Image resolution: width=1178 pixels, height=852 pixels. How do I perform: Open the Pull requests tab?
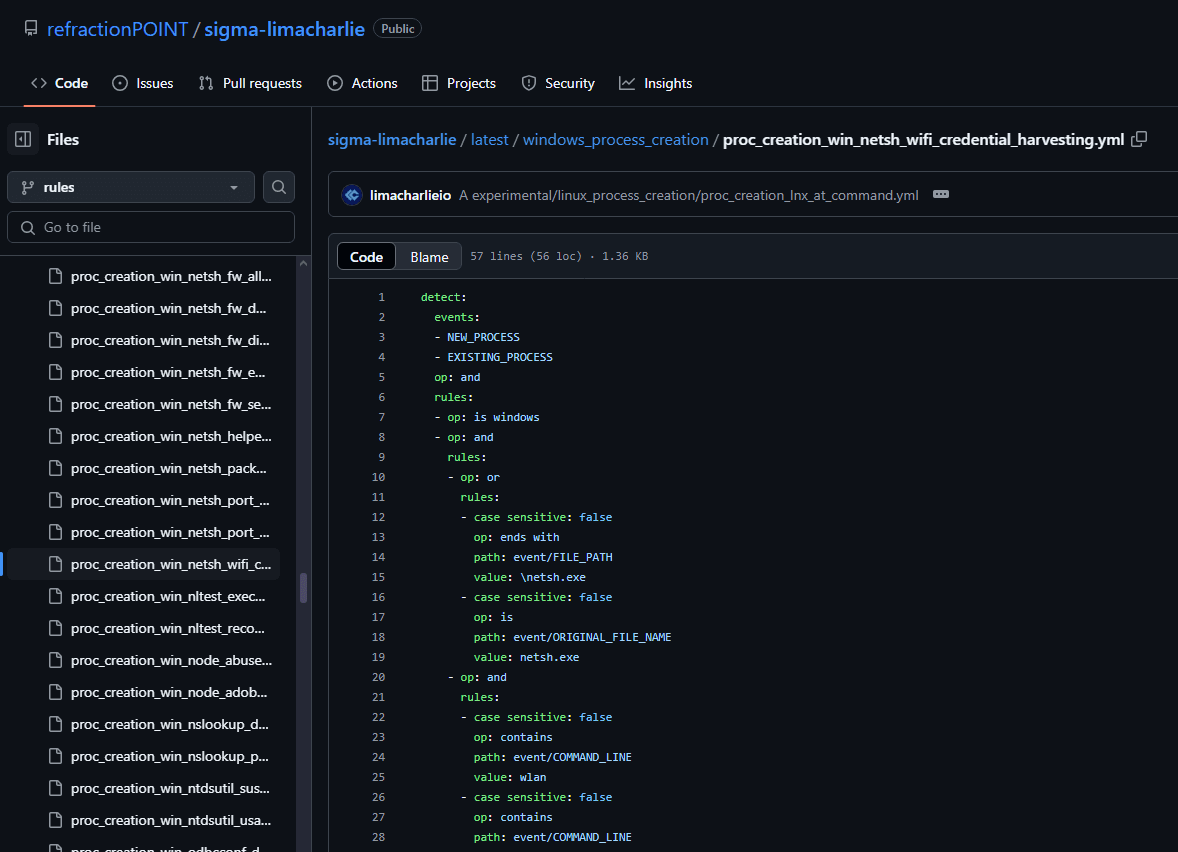pos(250,83)
